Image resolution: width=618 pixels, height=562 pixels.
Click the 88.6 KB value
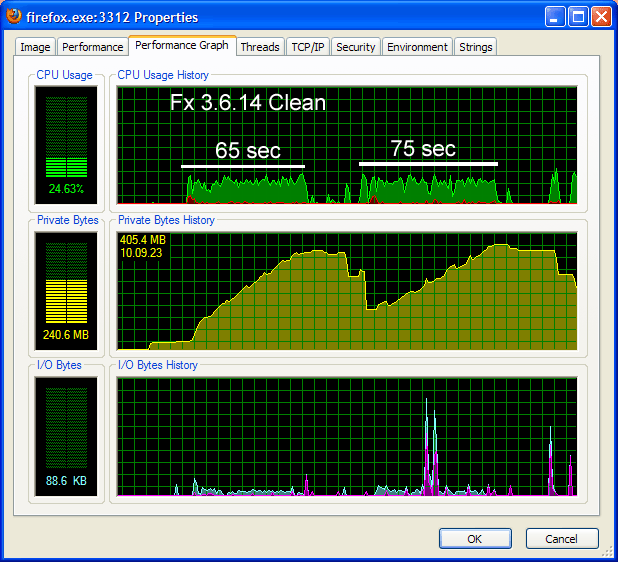[x=66, y=481]
